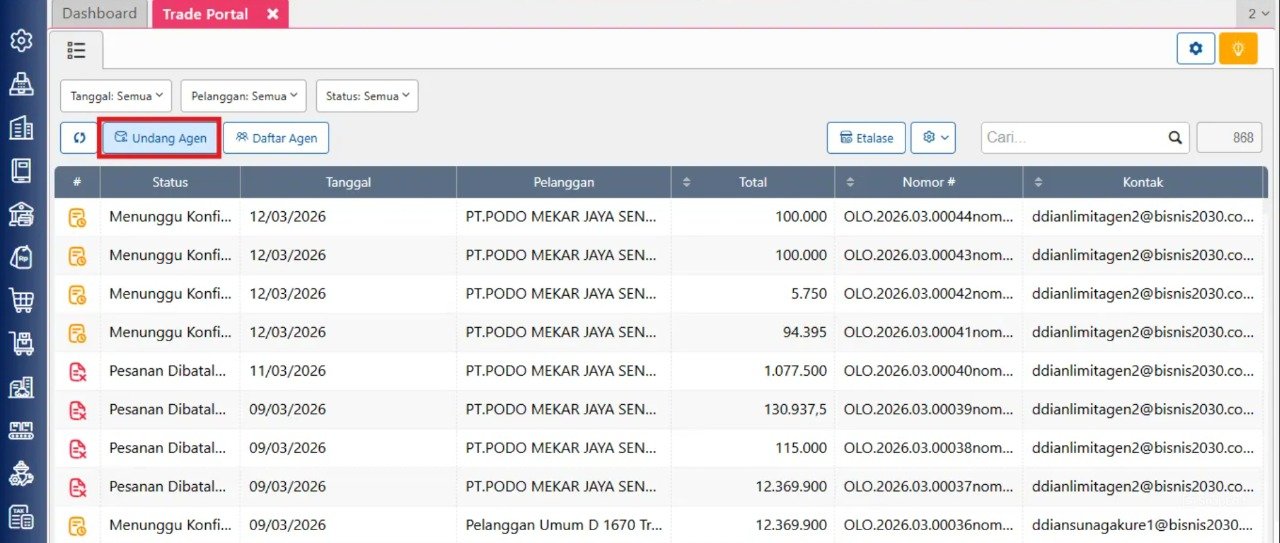Select the Trade Portal tab
The height and width of the screenshot is (543, 1280).
tap(205, 14)
